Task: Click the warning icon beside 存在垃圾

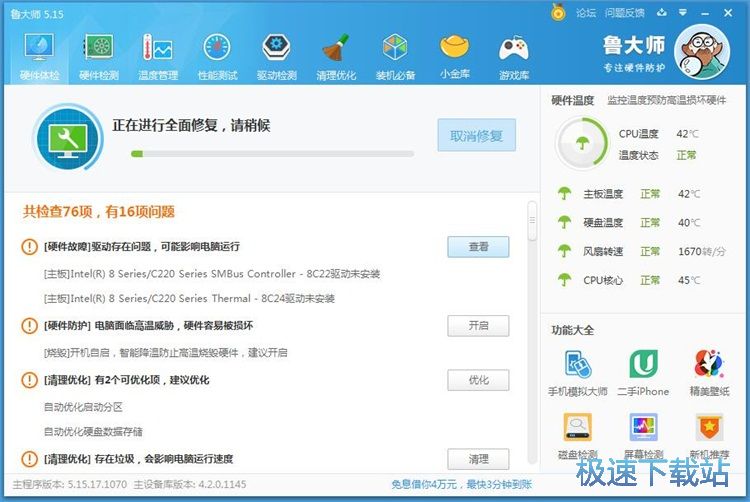Action: [x=29, y=459]
